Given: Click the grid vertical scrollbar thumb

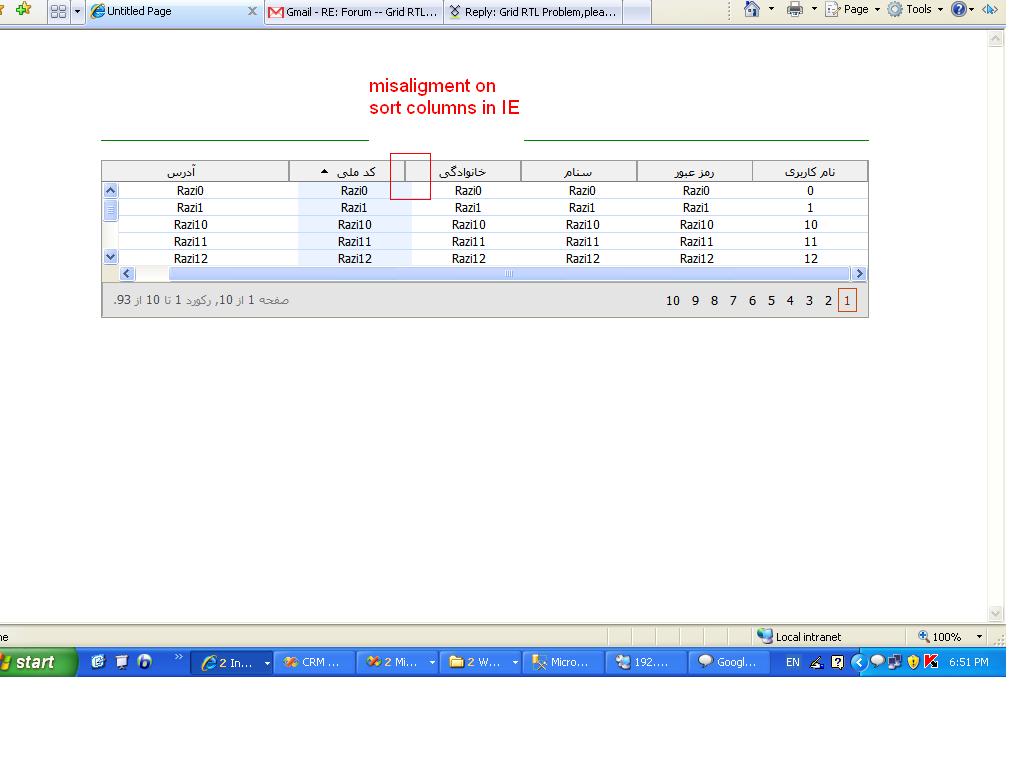Looking at the screenshot, I should [110, 211].
